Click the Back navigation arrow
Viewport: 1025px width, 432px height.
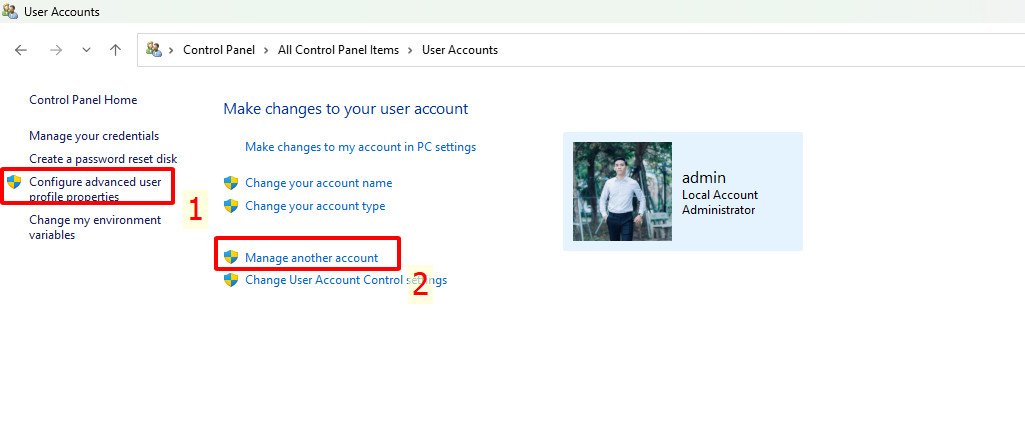point(21,50)
